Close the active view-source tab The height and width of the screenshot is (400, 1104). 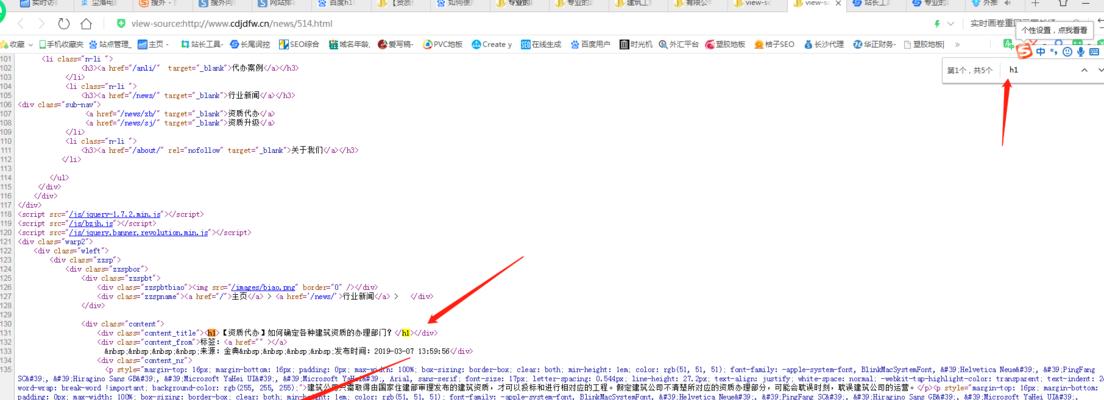pos(838,4)
